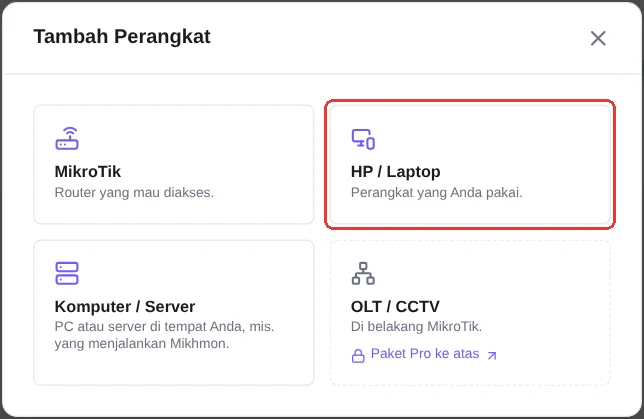Click text "Router yang mau diakses."
This screenshot has width=644, height=419.
pyautogui.click(x=134, y=193)
